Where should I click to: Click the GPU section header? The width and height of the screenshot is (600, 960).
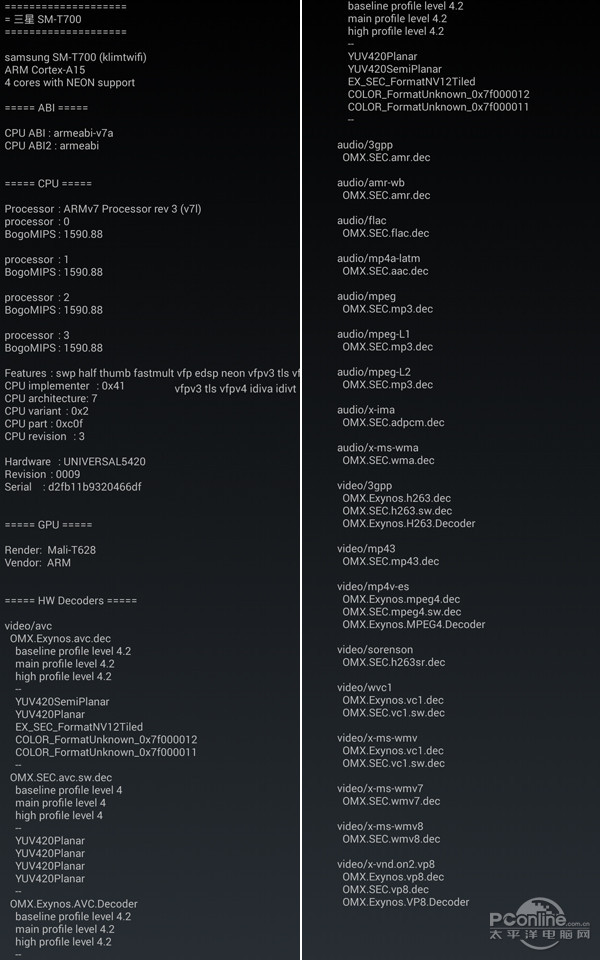click(48, 525)
